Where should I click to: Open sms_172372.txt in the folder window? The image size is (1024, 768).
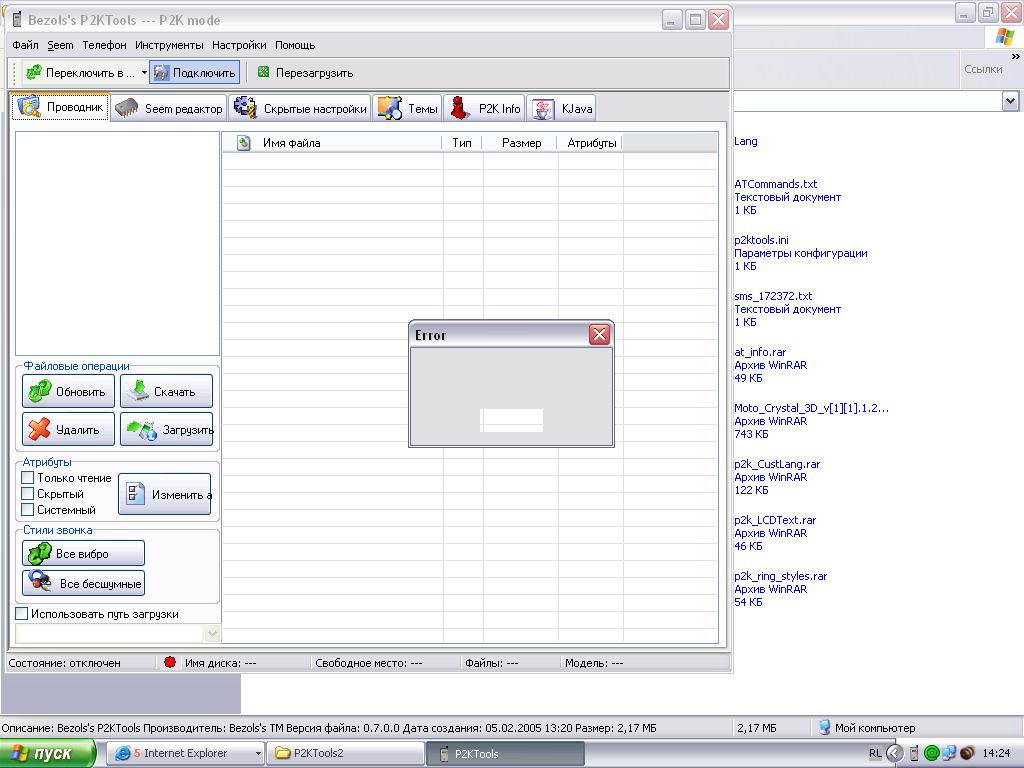click(773, 296)
